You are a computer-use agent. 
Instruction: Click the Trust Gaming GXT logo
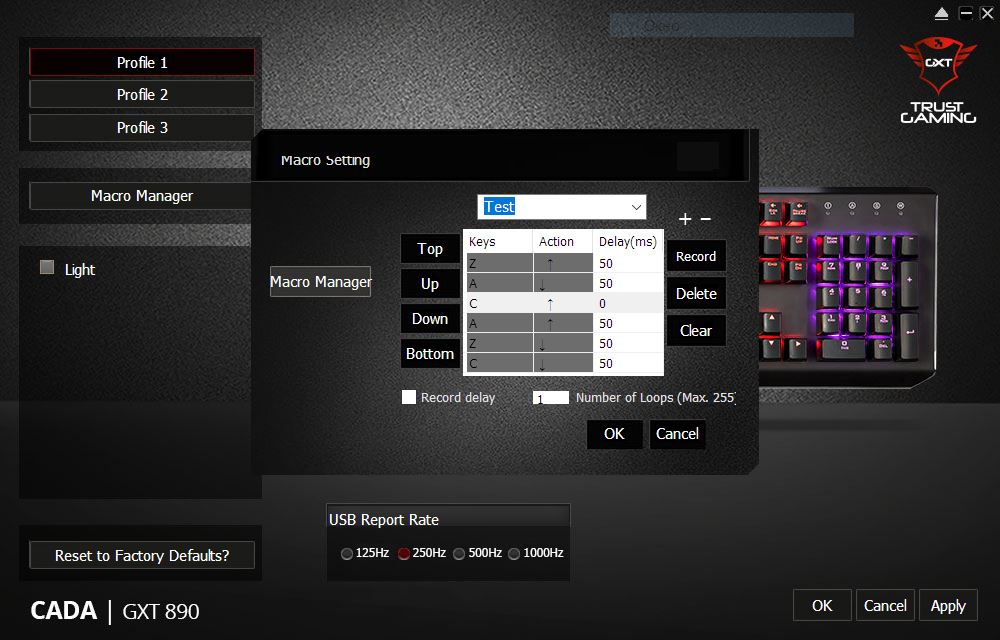pyautogui.click(x=938, y=80)
